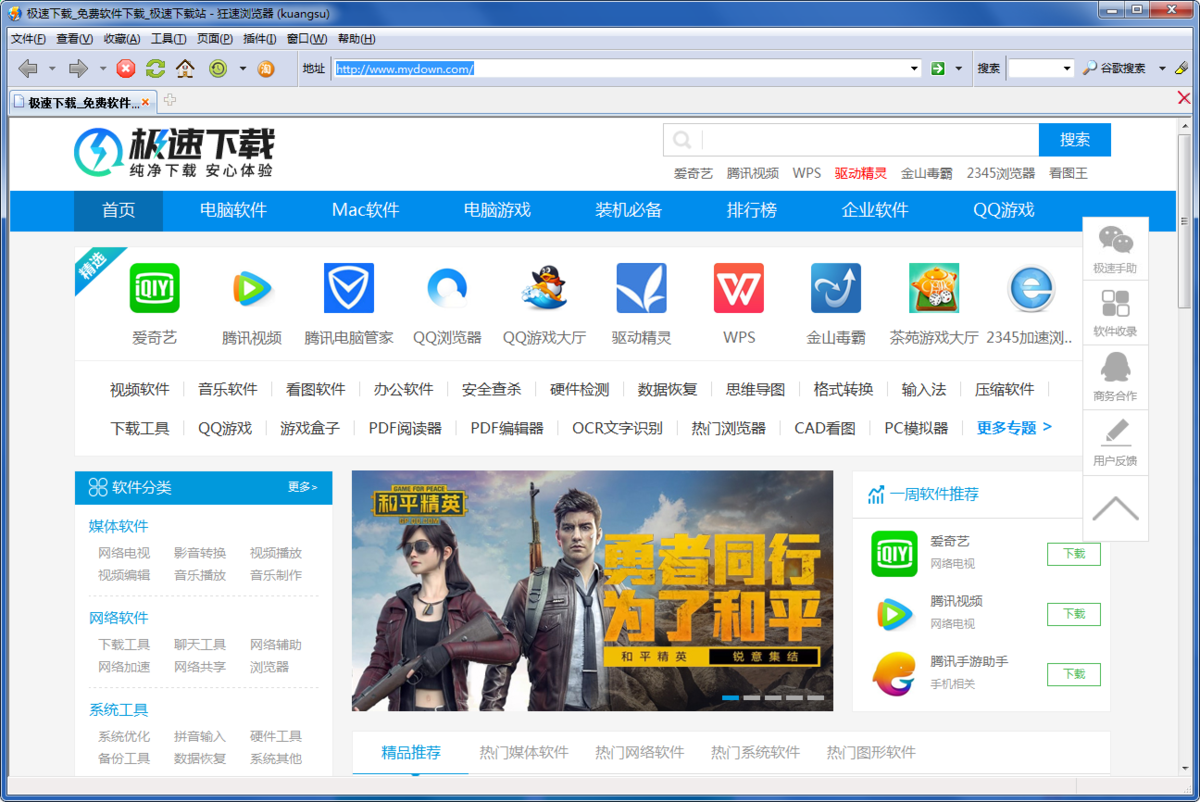Open the PDF阅读器 category link

point(405,428)
